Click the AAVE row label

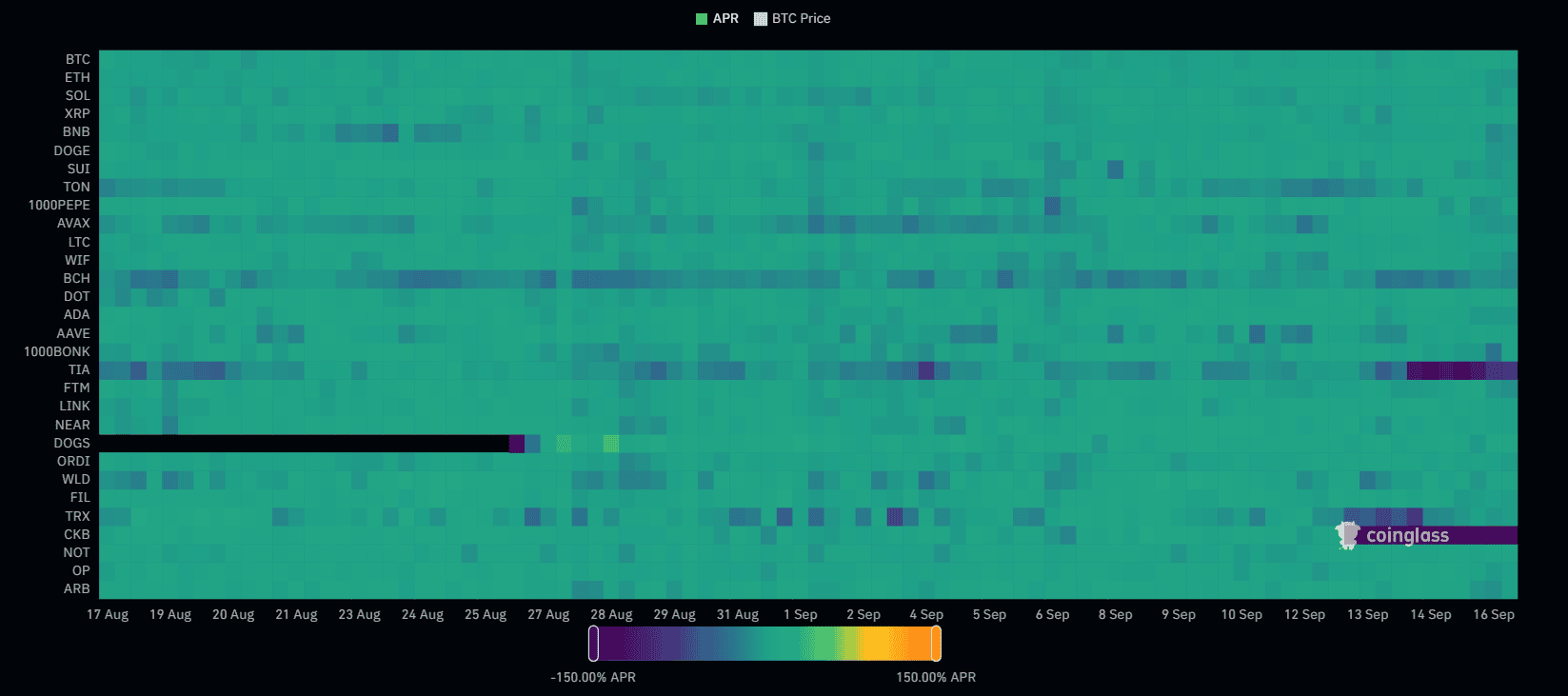[x=73, y=333]
